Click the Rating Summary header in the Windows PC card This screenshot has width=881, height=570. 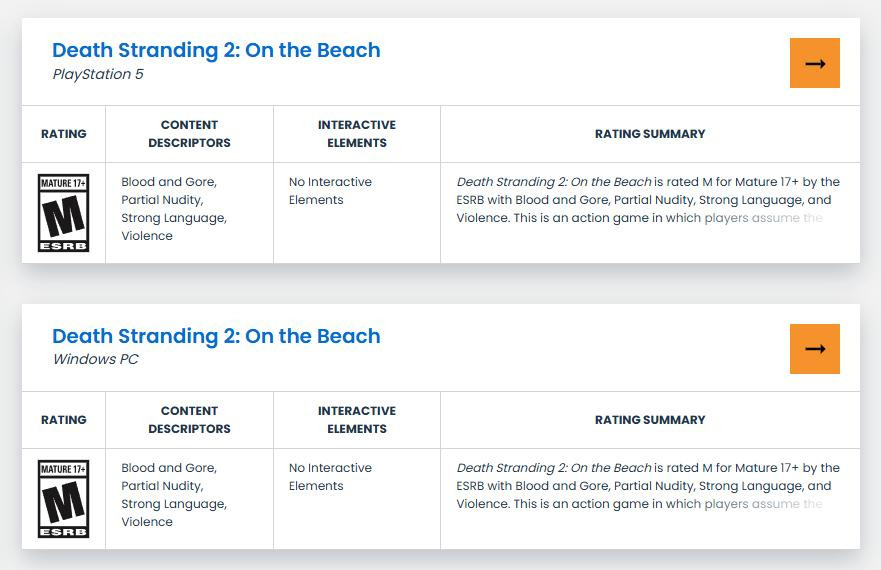click(650, 420)
